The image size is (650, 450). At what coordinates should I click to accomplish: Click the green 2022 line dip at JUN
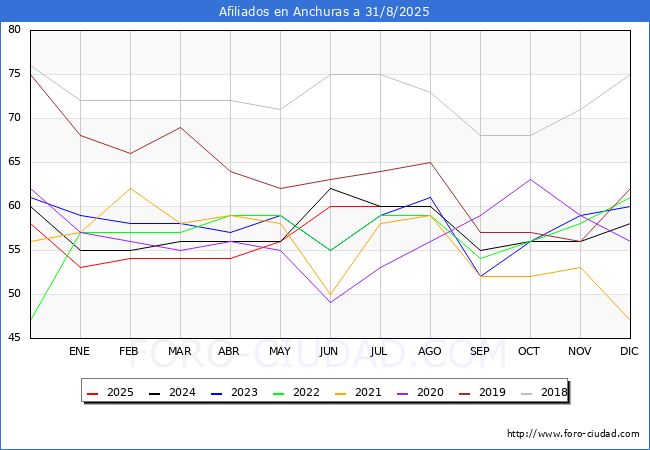pos(330,250)
